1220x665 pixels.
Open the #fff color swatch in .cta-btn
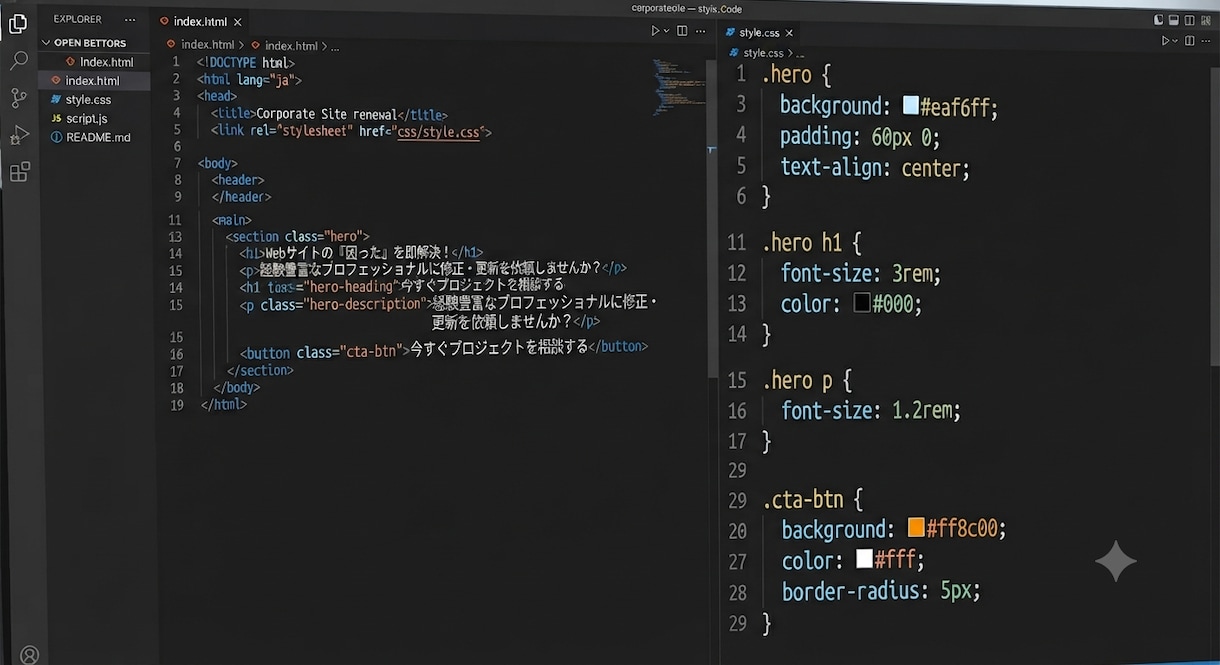(x=864, y=558)
